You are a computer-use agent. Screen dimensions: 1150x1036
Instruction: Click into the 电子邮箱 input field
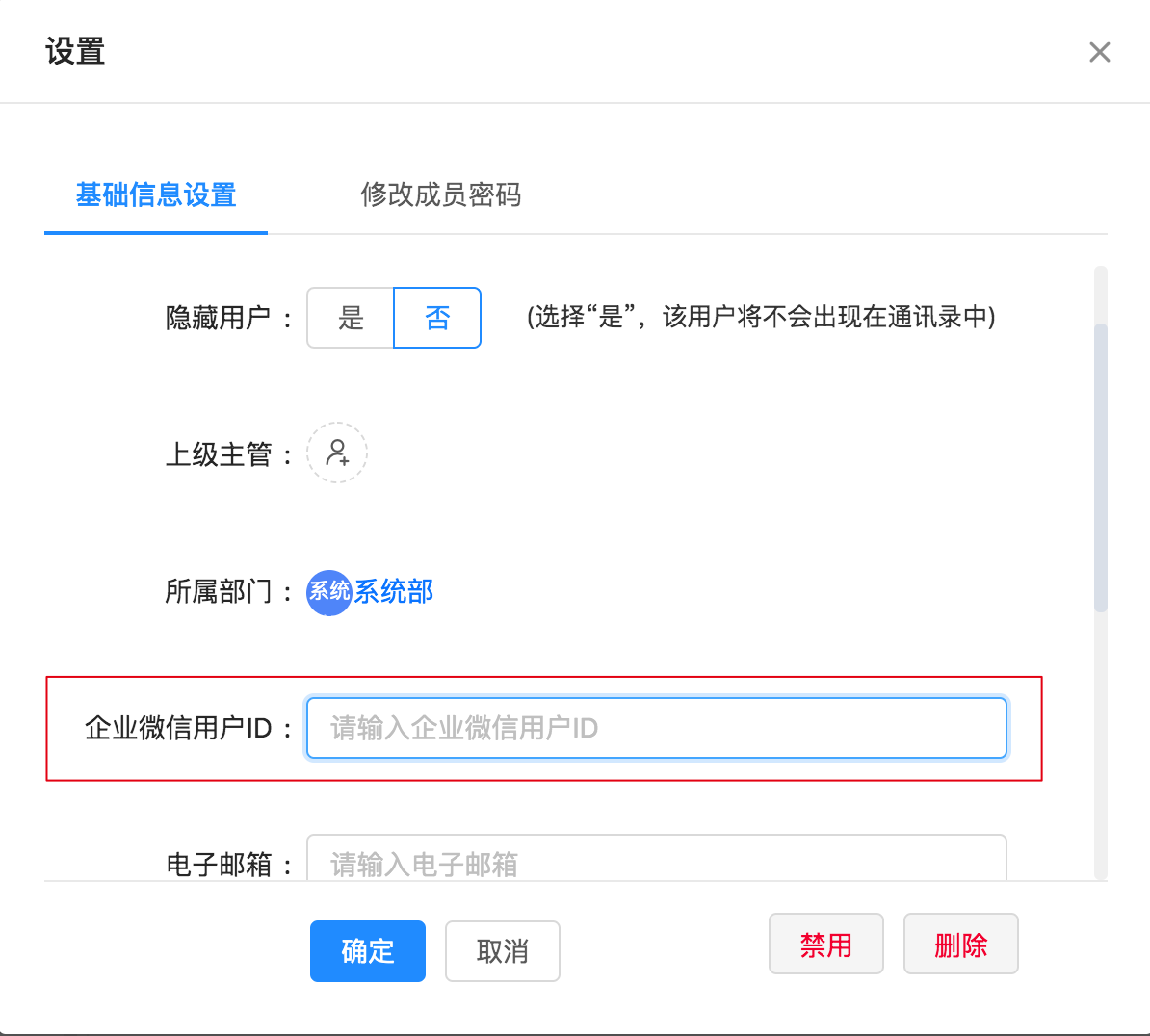(x=656, y=862)
